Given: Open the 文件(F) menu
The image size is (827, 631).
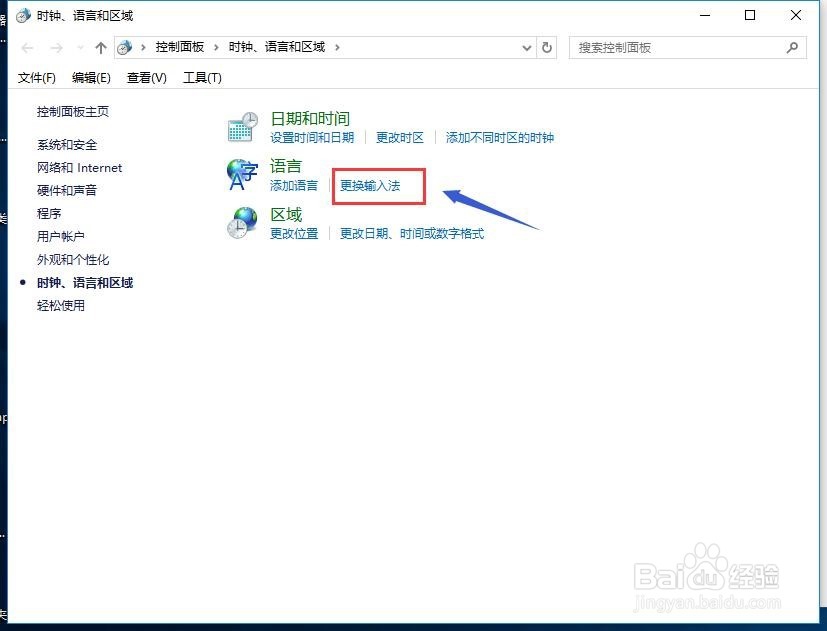Looking at the screenshot, I should tap(36, 77).
